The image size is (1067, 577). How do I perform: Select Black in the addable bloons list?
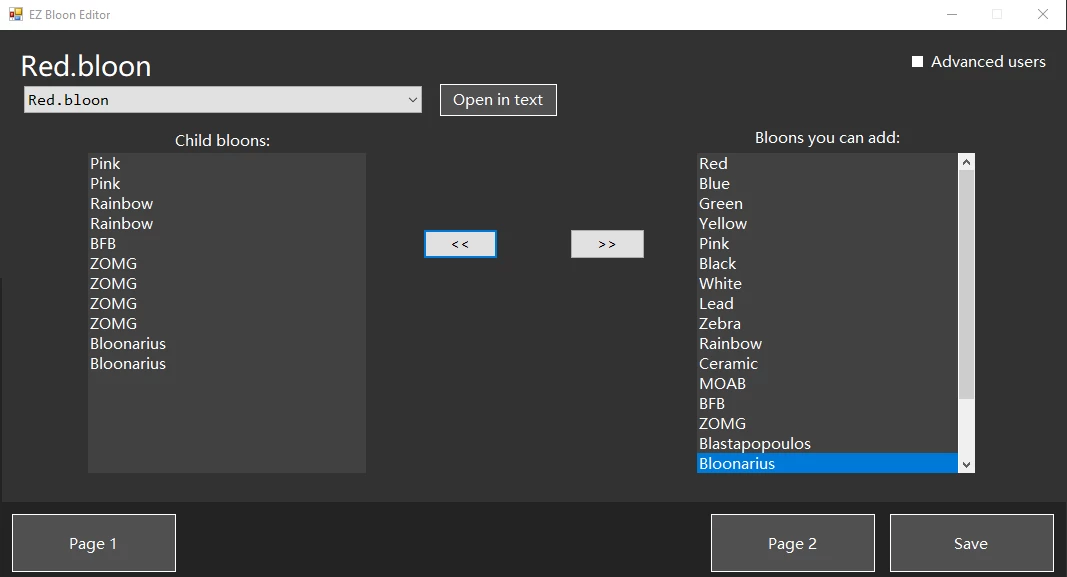coord(827,263)
